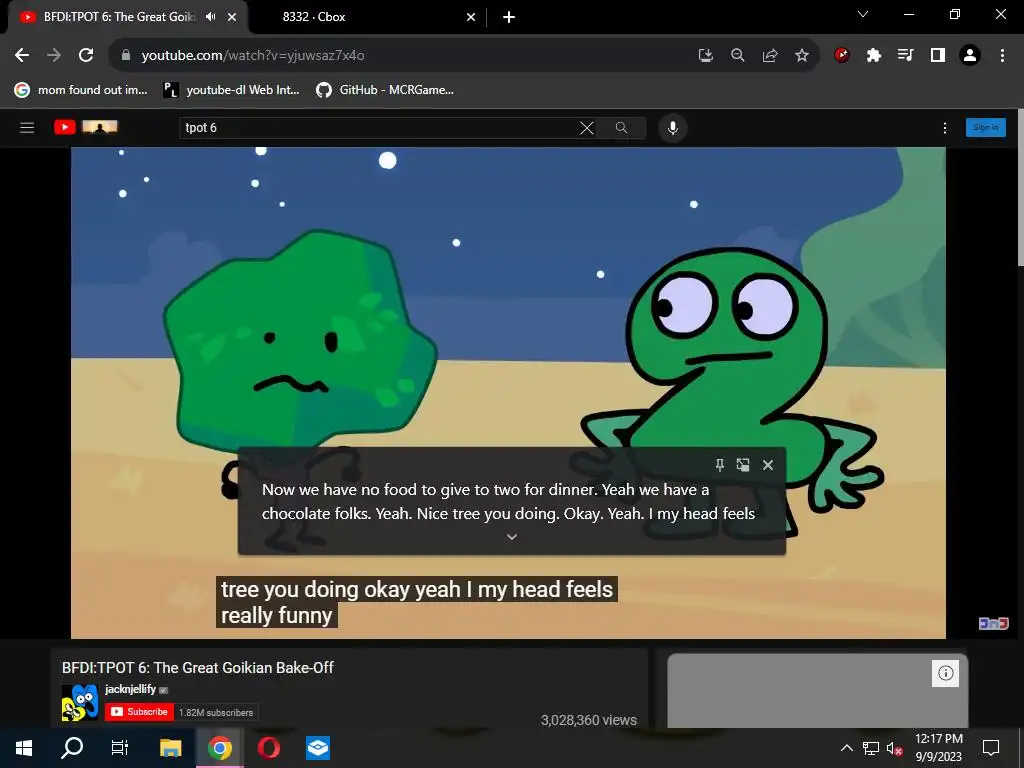Image resolution: width=1024 pixels, height=768 pixels.
Task: Open YouTube settings three-dot menu
Action: point(944,128)
